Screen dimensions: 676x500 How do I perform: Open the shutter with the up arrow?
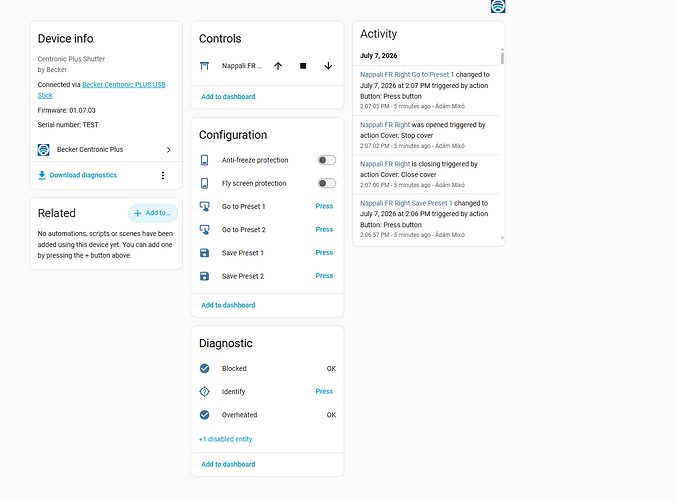pyautogui.click(x=278, y=66)
